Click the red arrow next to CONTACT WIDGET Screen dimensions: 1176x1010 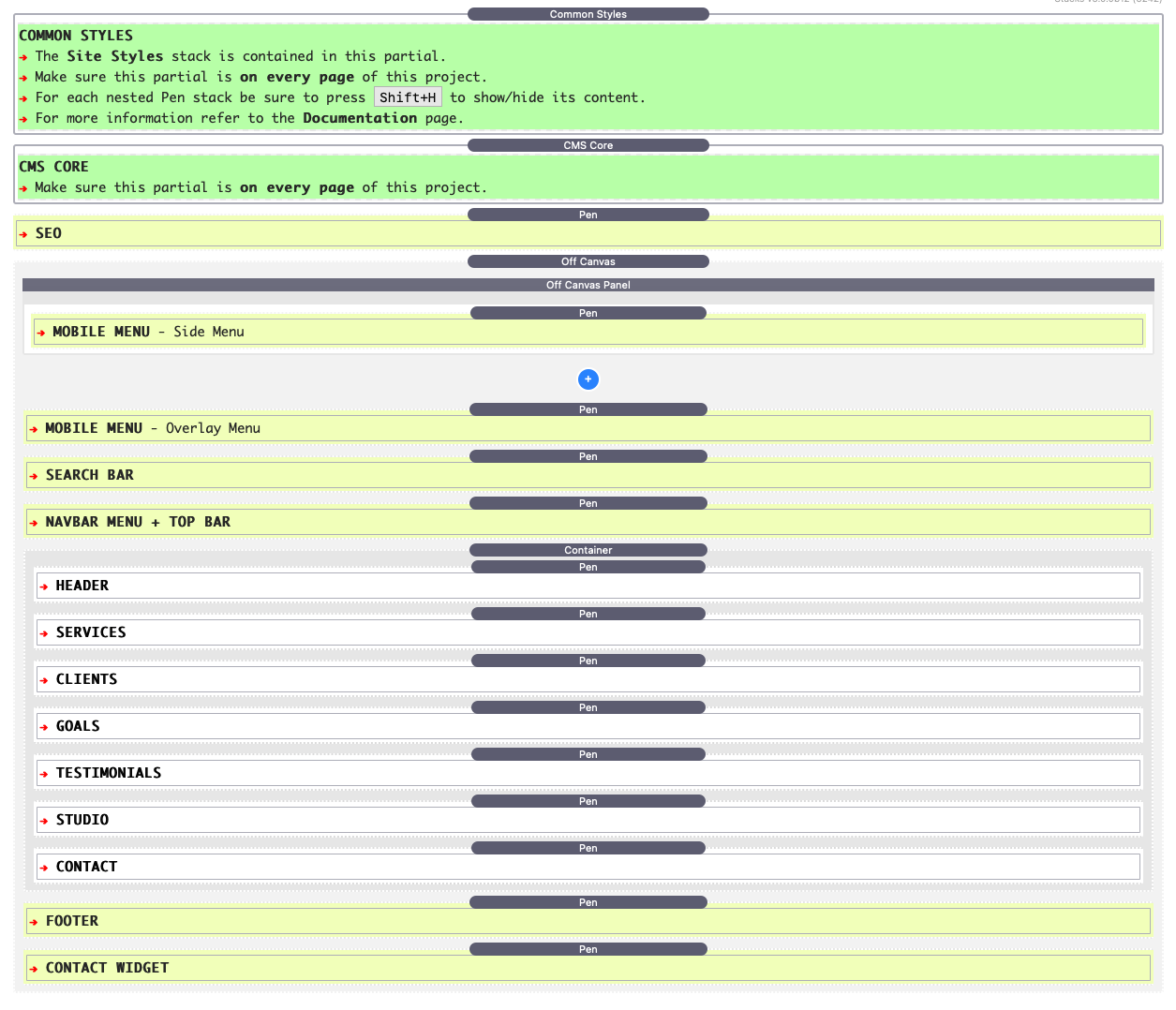(34, 969)
